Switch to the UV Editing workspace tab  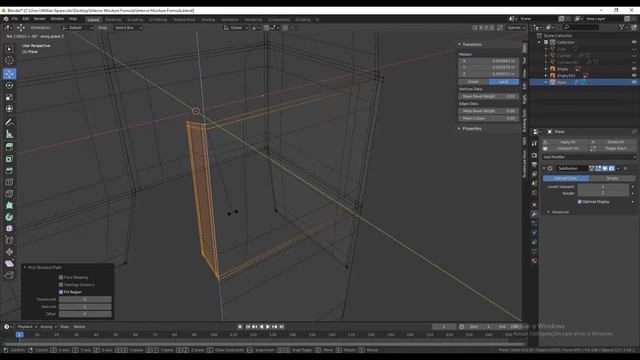(158, 20)
